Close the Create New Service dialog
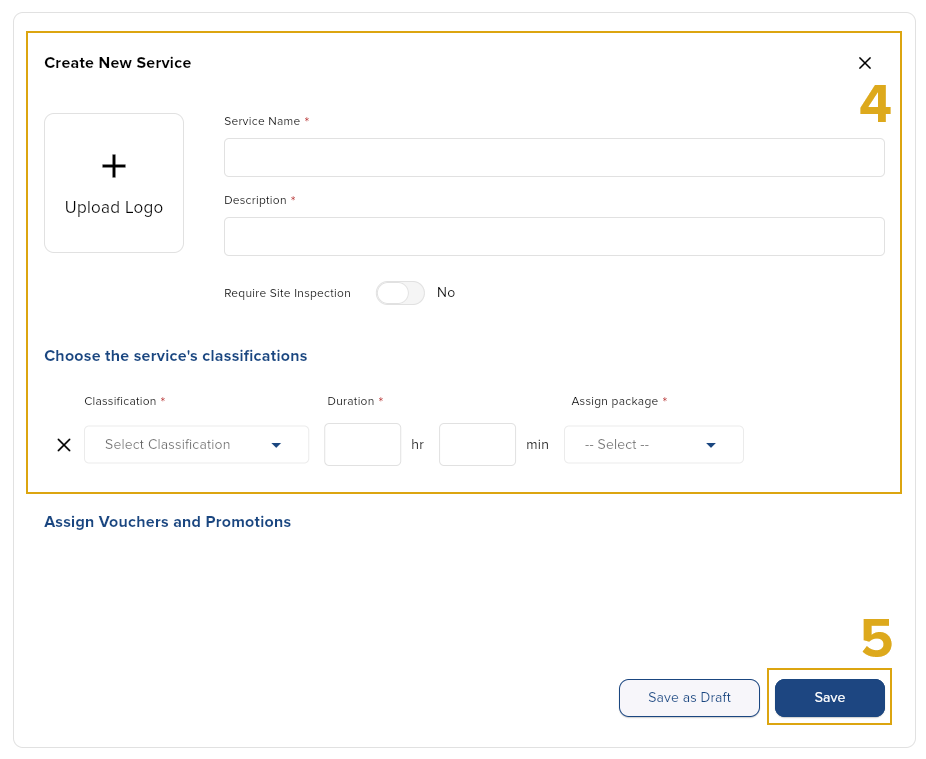 [865, 63]
